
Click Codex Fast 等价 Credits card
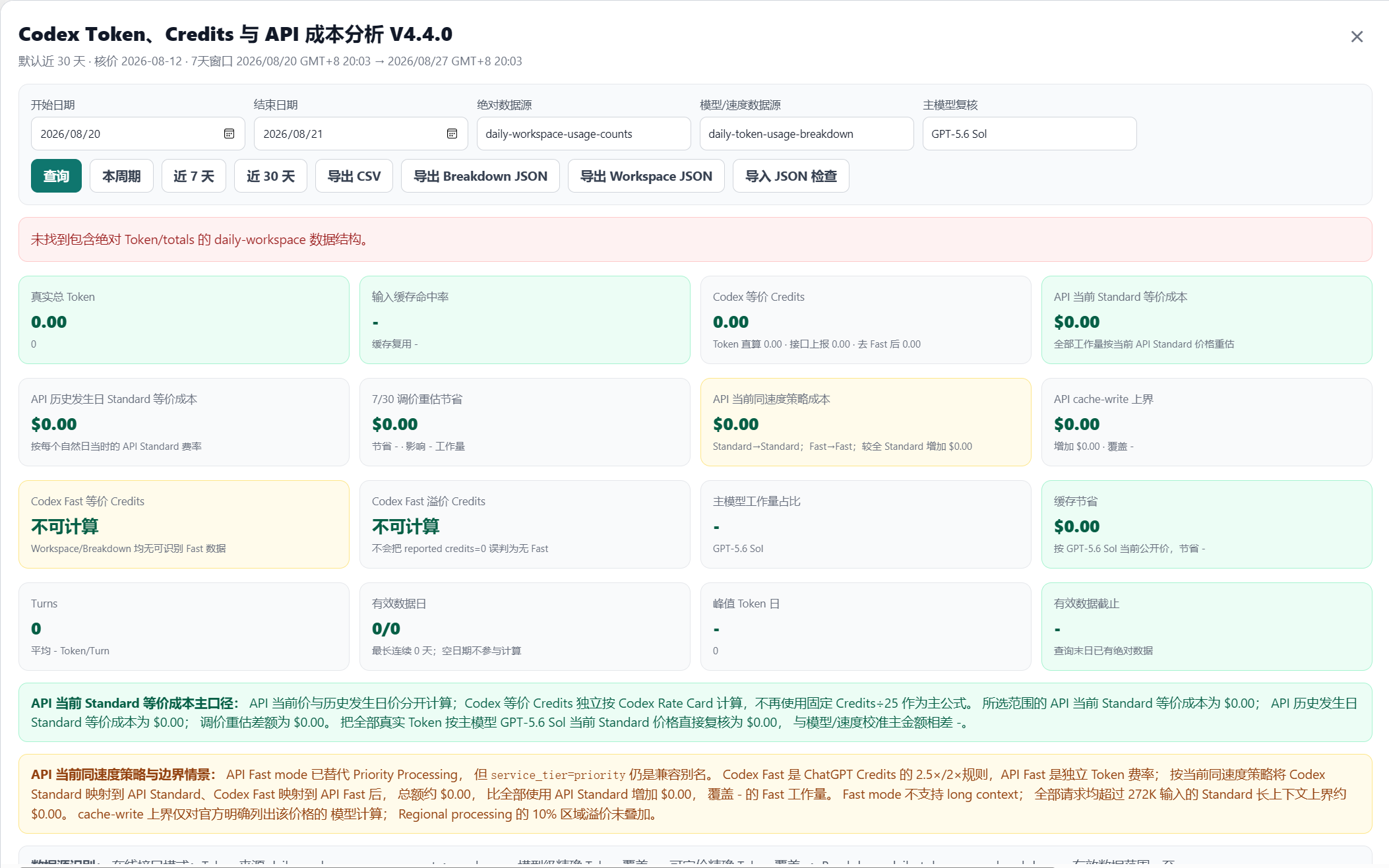coord(184,524)
